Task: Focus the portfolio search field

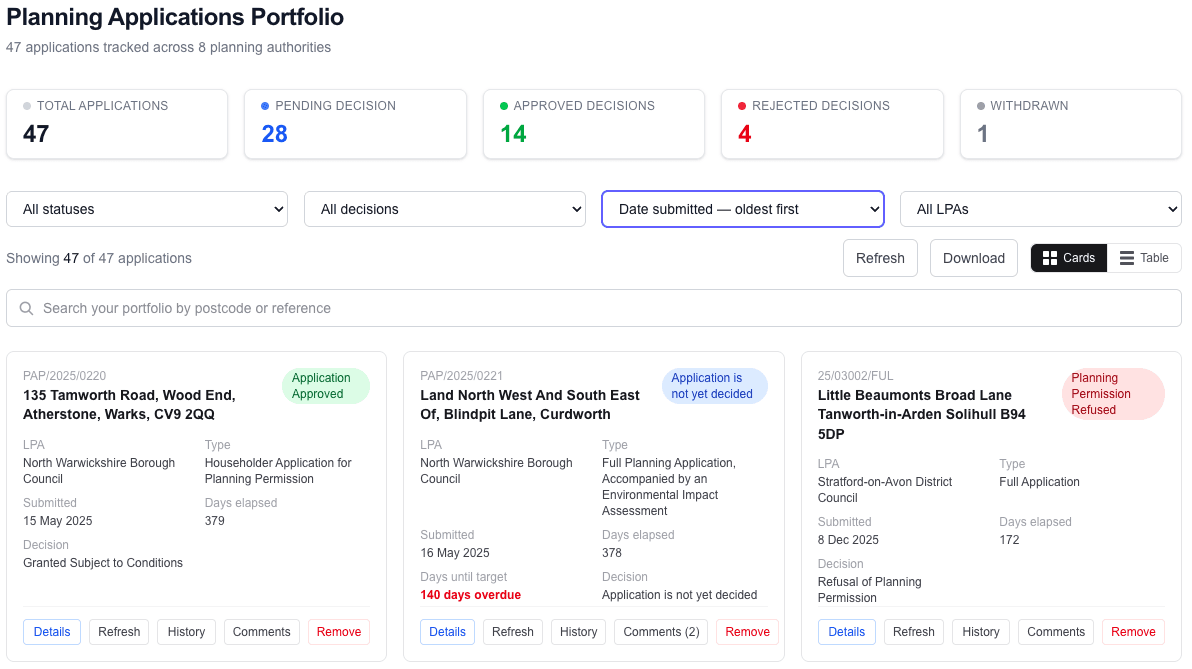Action: [x=594, y=309]
